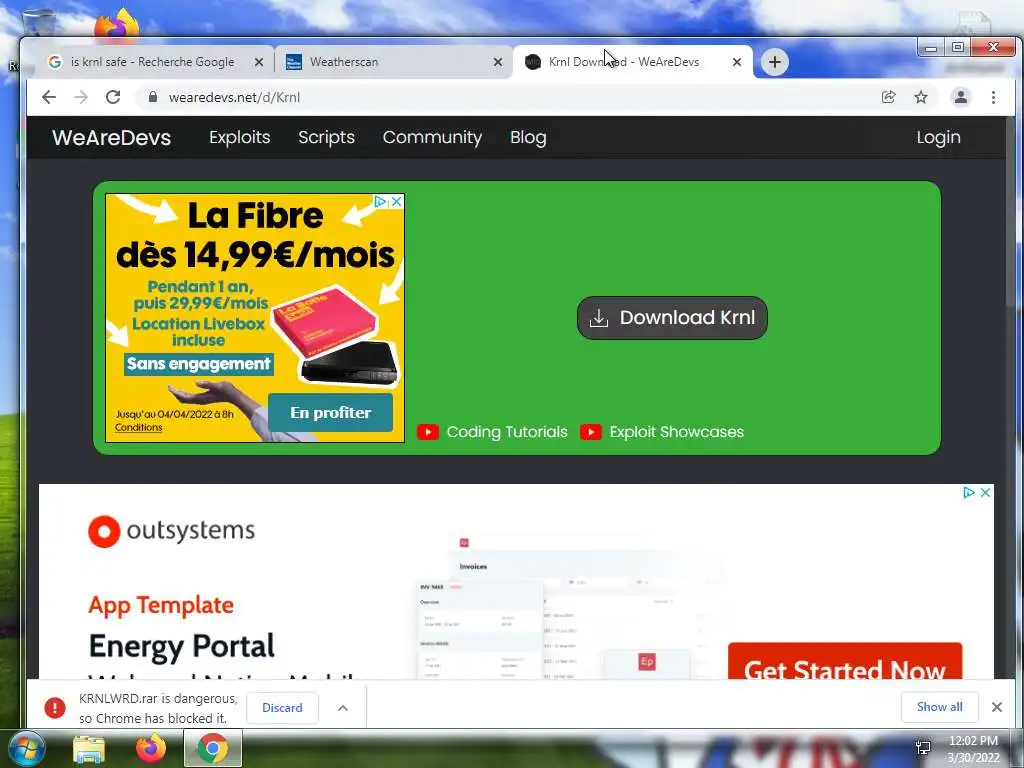Click AdChoices icon on OutSystems ad
The height and width of the screenshot is (768, 1024).
tap(969, 492)
